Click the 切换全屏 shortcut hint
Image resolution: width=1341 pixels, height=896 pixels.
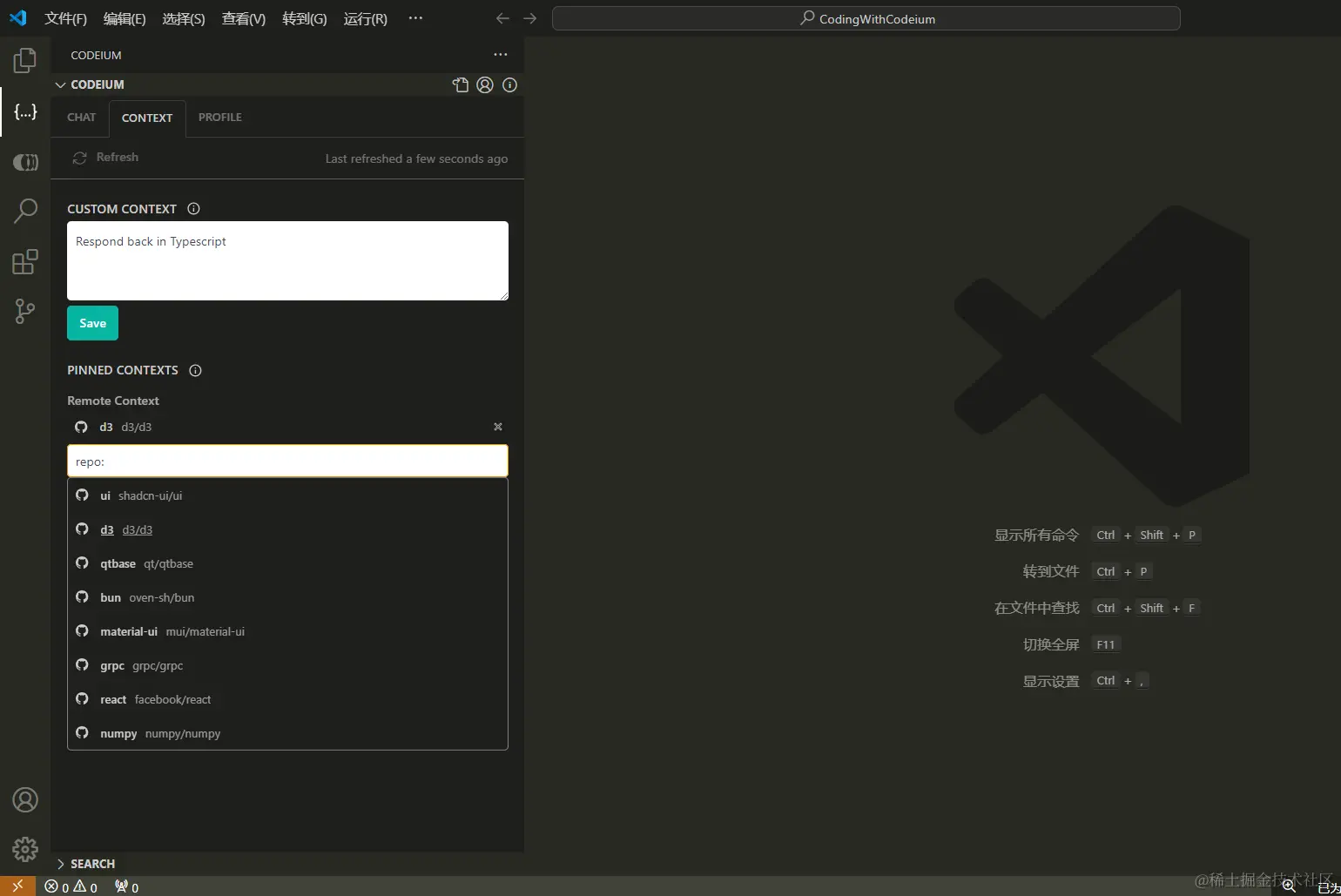tap(1071, 644)
